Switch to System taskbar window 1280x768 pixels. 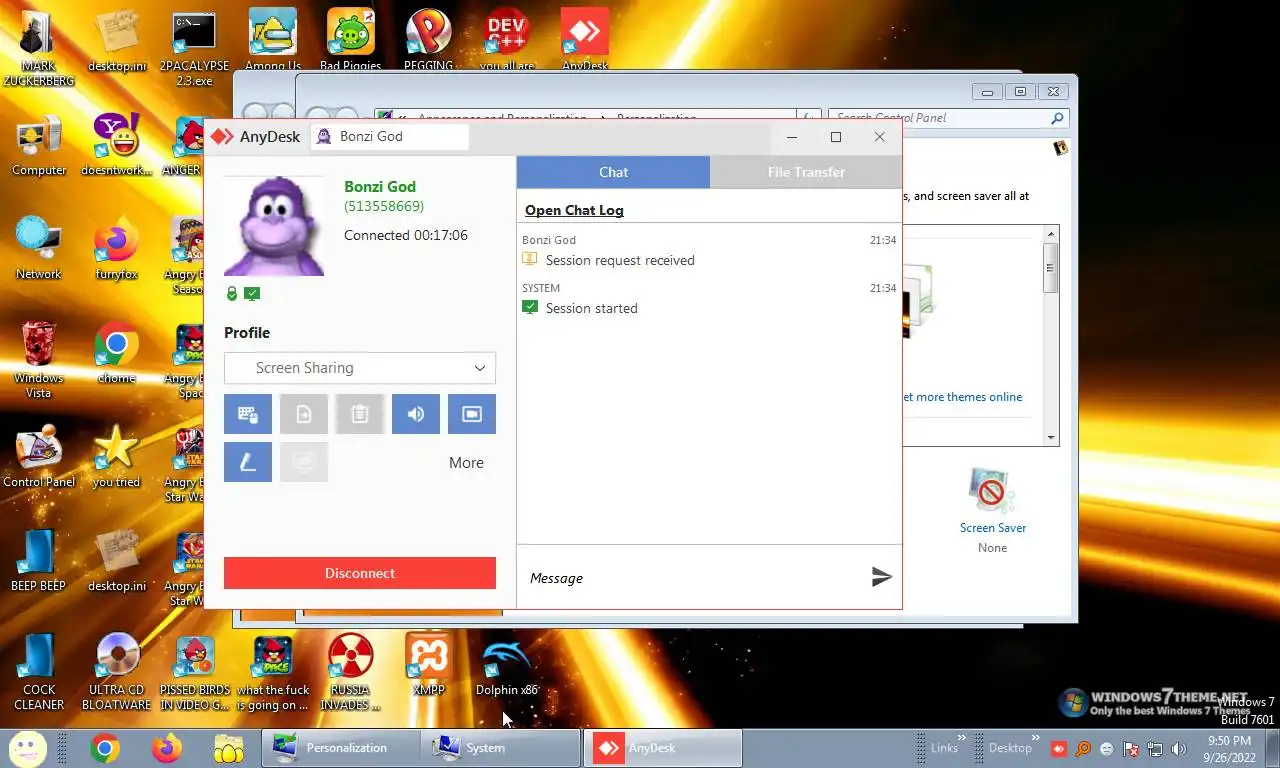(x=502, y=748)
